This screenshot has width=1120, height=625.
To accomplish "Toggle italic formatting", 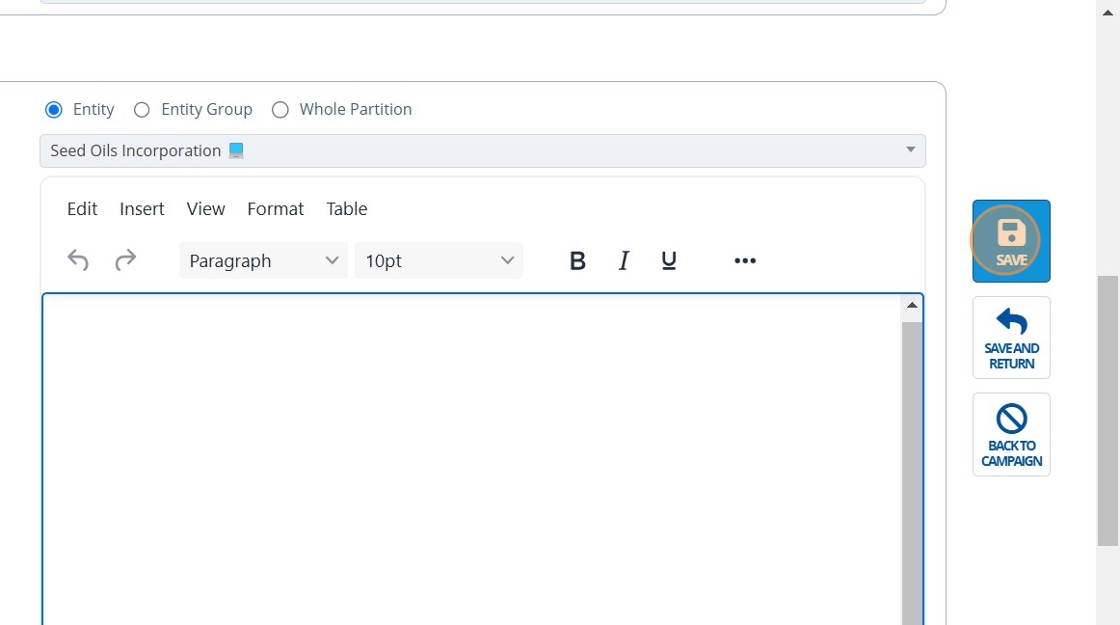I will click(624, 261).
